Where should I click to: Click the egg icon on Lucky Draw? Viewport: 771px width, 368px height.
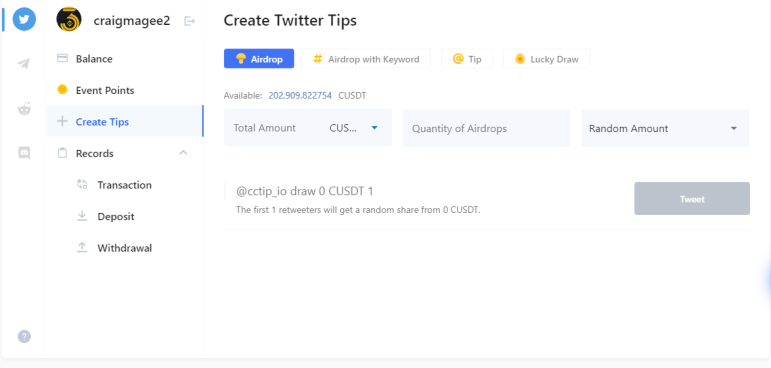520,59
